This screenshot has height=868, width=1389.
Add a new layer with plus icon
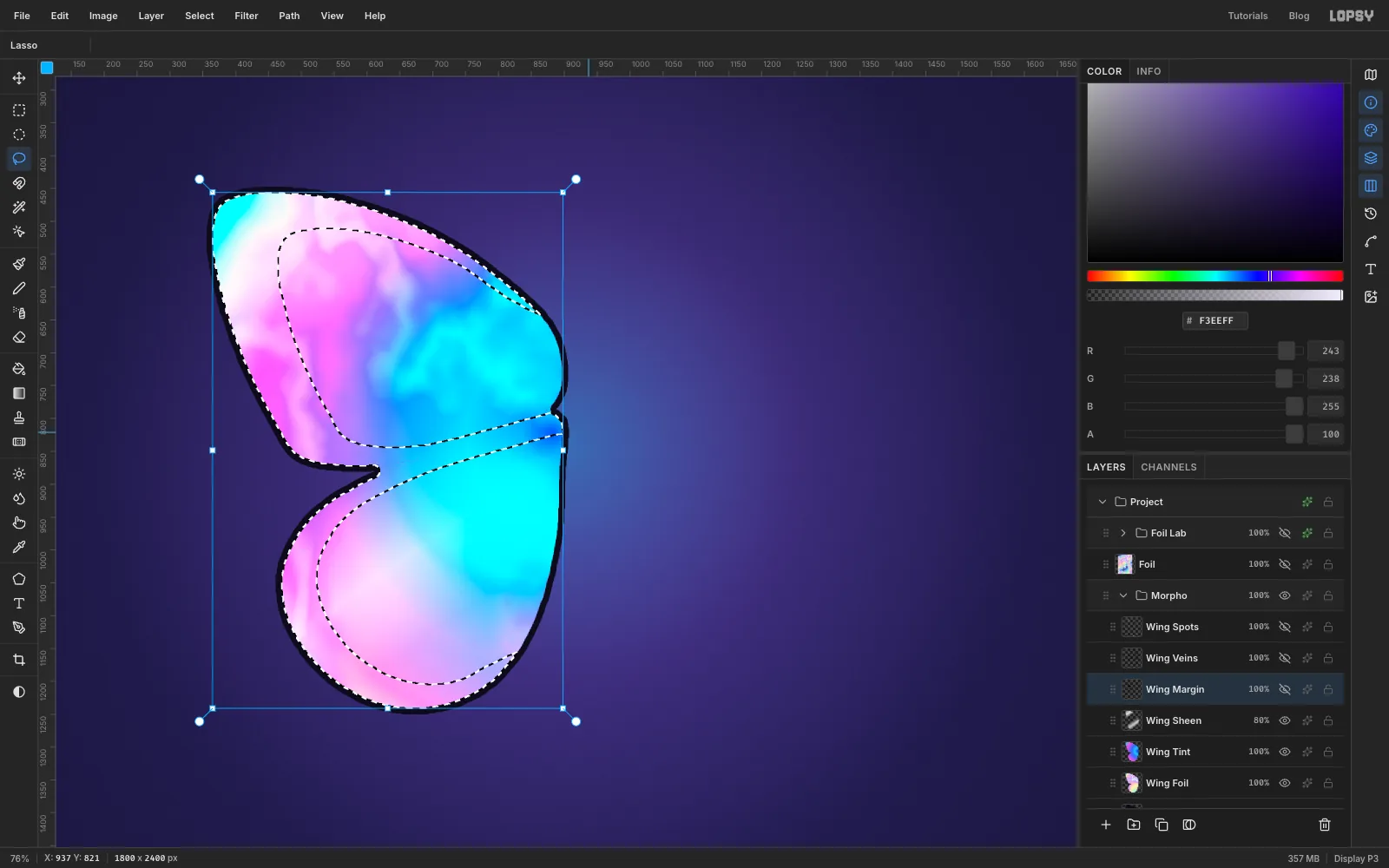(1106, 825)
